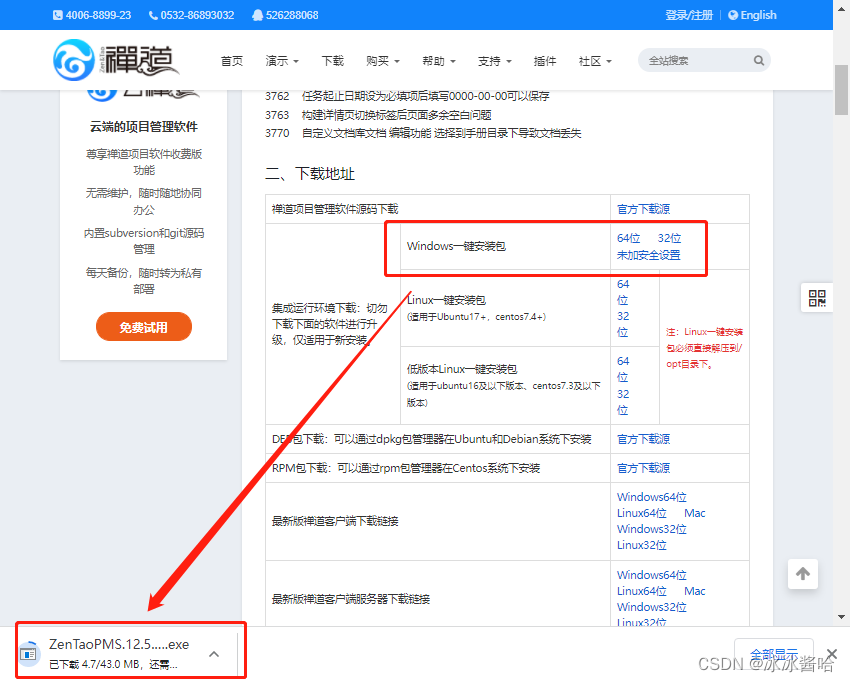Click the 登录/注册 link
This screenshot has width=850, height=682.
tap(689, 15)
